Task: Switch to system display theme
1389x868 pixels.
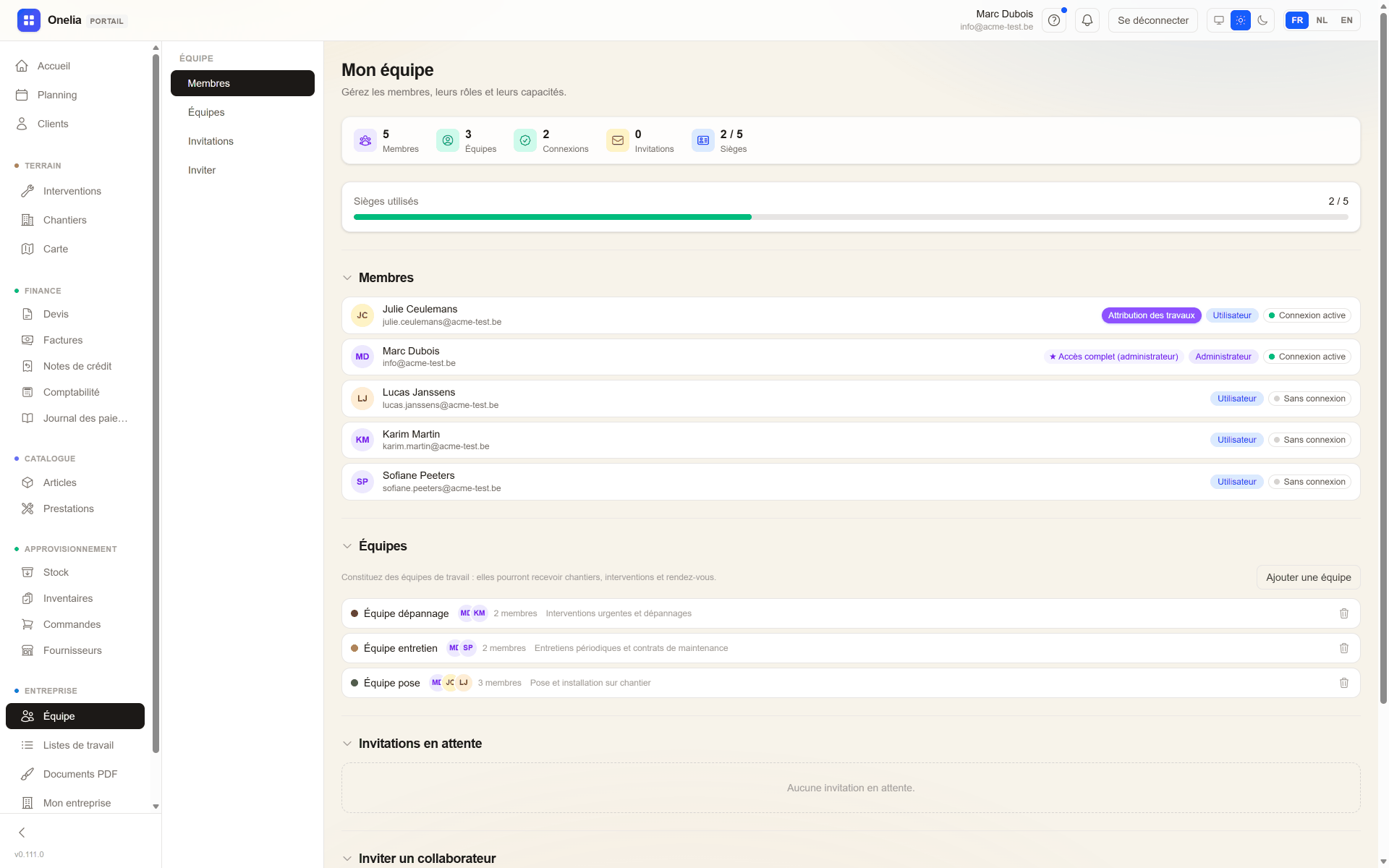Action: pos(1219,20)
